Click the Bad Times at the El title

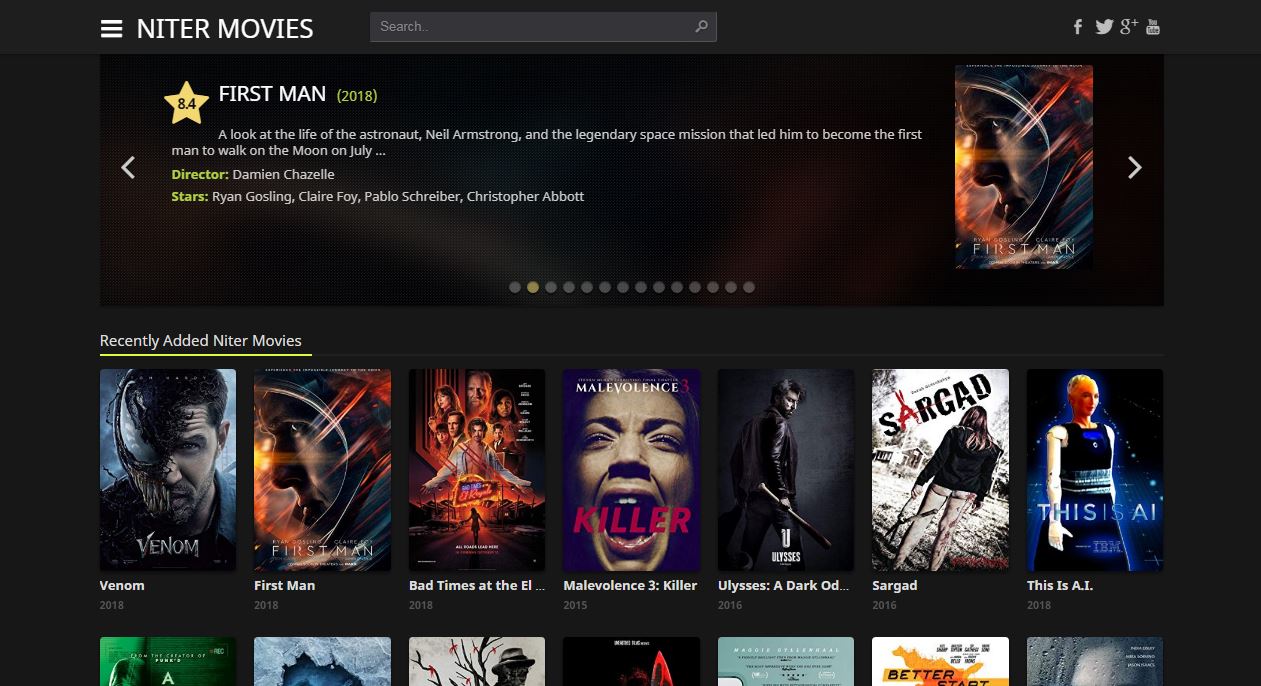(477, 586)
